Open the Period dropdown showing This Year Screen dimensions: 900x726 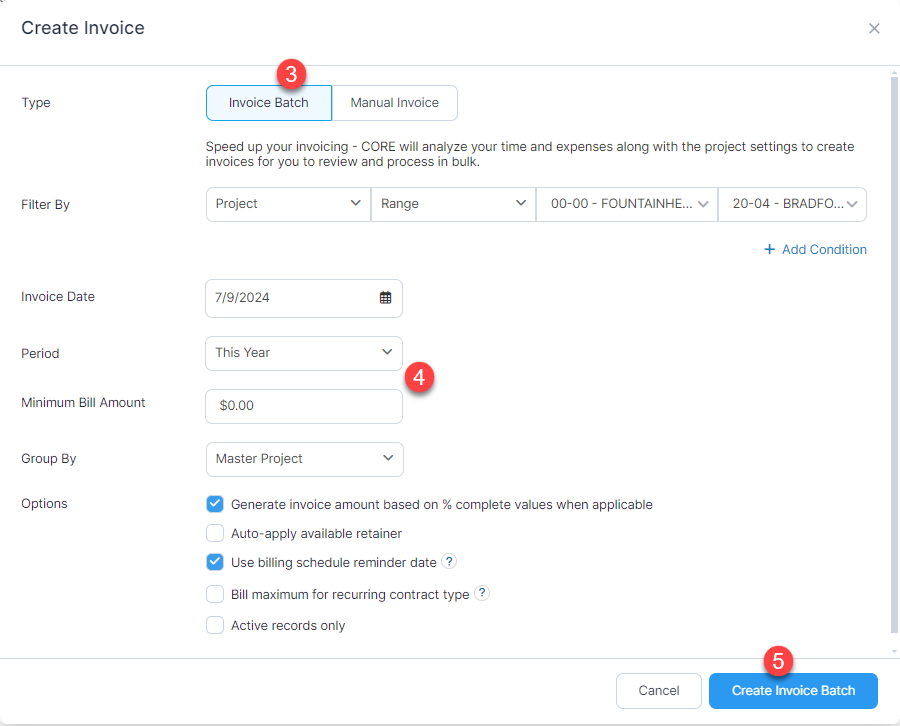(x=304, y=353)
